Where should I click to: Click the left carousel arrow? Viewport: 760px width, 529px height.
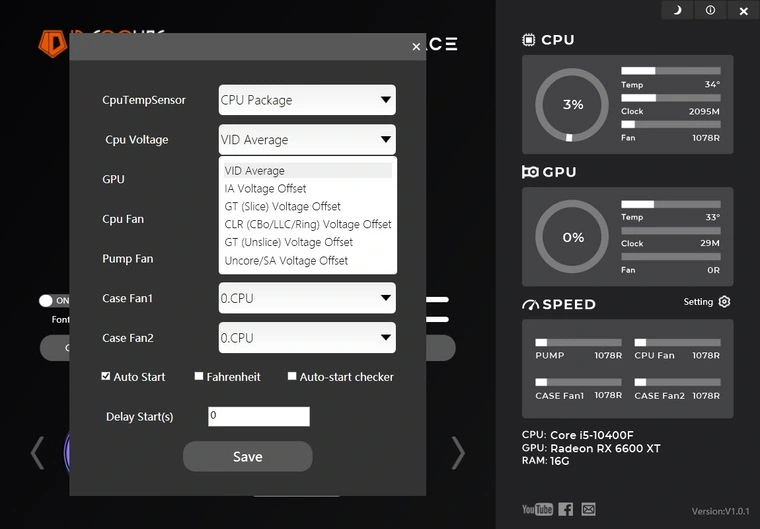pyautogui.click(x=37, y=453)
